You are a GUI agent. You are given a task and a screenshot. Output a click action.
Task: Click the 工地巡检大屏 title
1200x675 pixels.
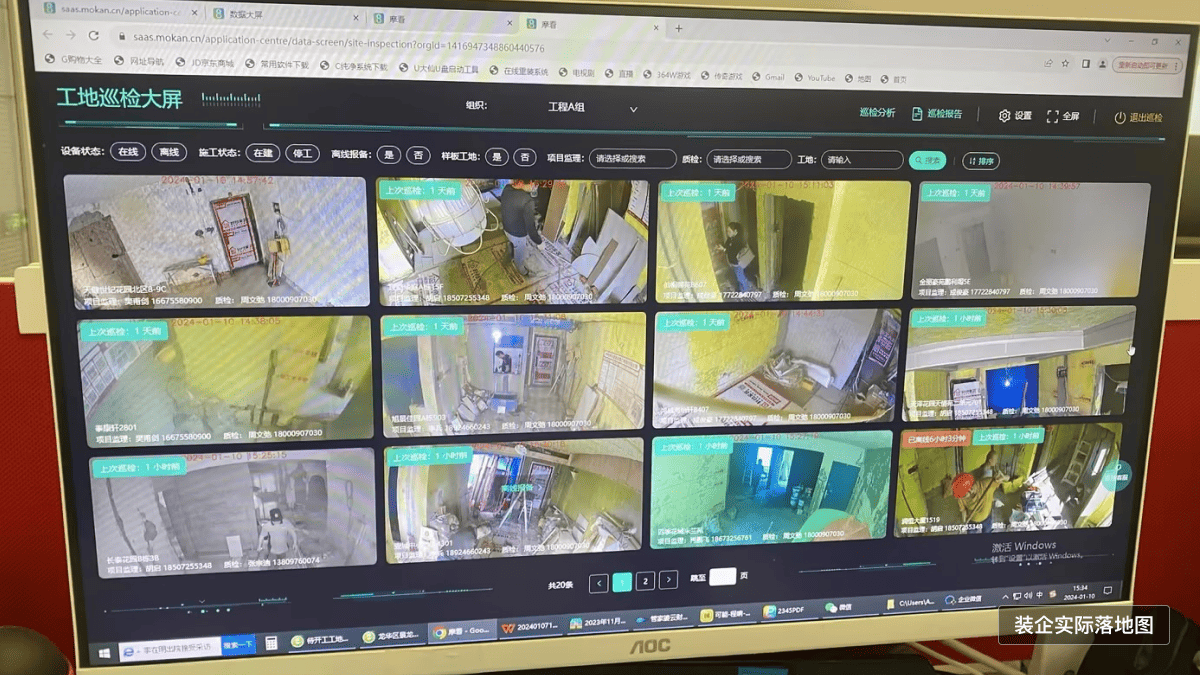[119, 98]
